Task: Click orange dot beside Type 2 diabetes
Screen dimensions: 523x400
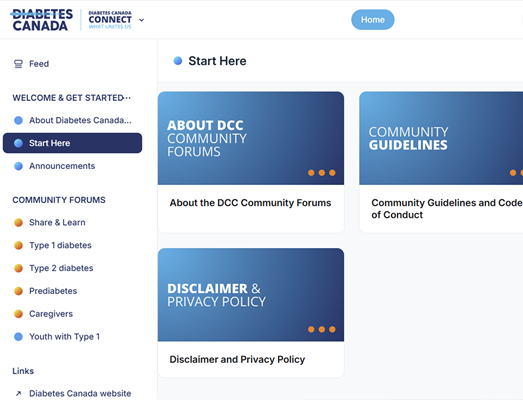Action: point(18,268)
